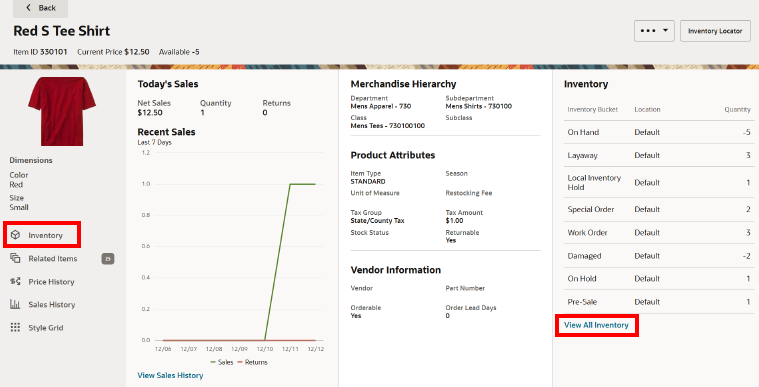Screen dimensions: 759x387
Task: Click the red tee shirt product image
Action: pyautogui.click(x=62, y=111)
